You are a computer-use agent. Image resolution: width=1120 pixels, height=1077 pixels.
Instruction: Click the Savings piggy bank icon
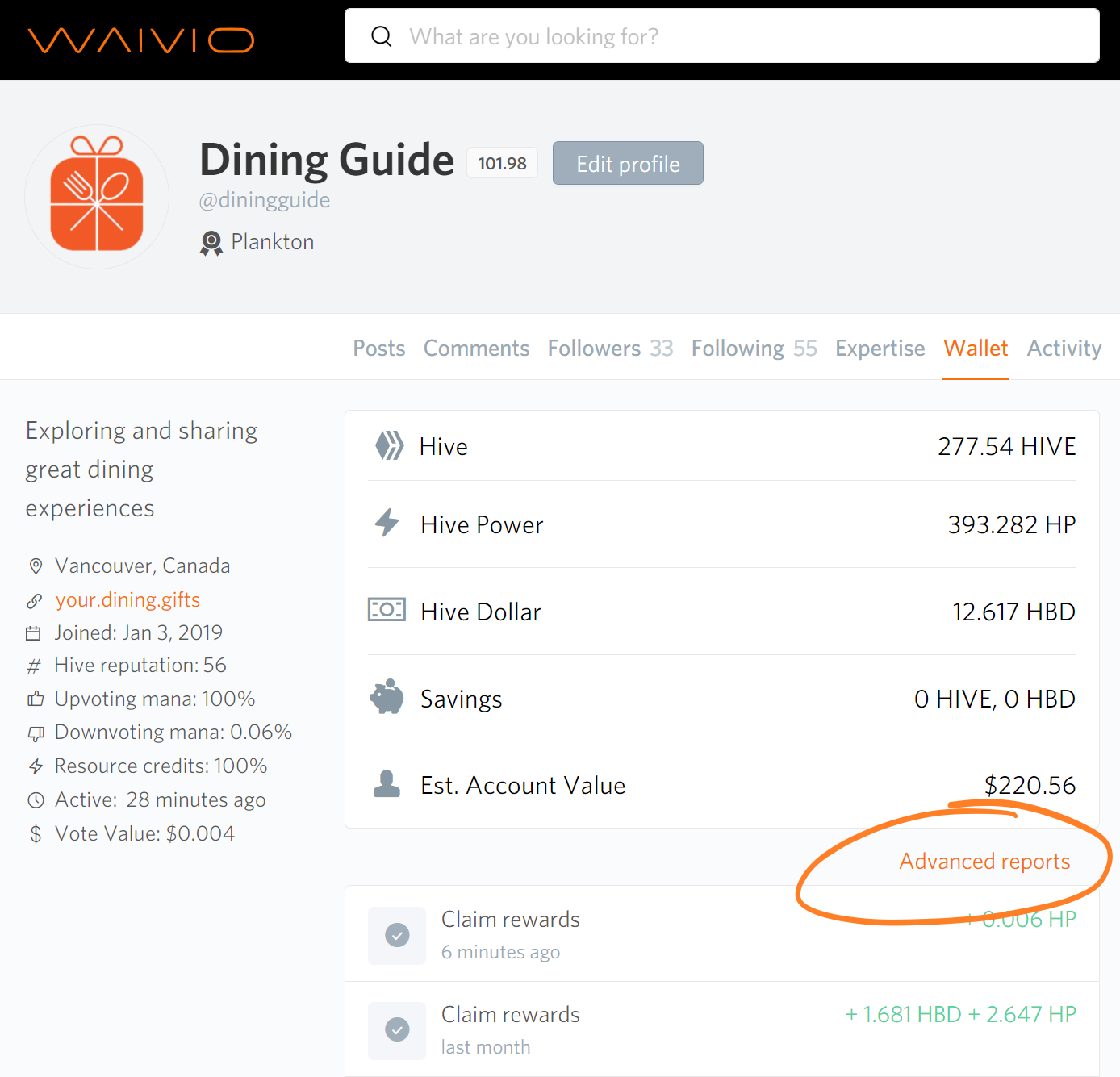(387, 696)
